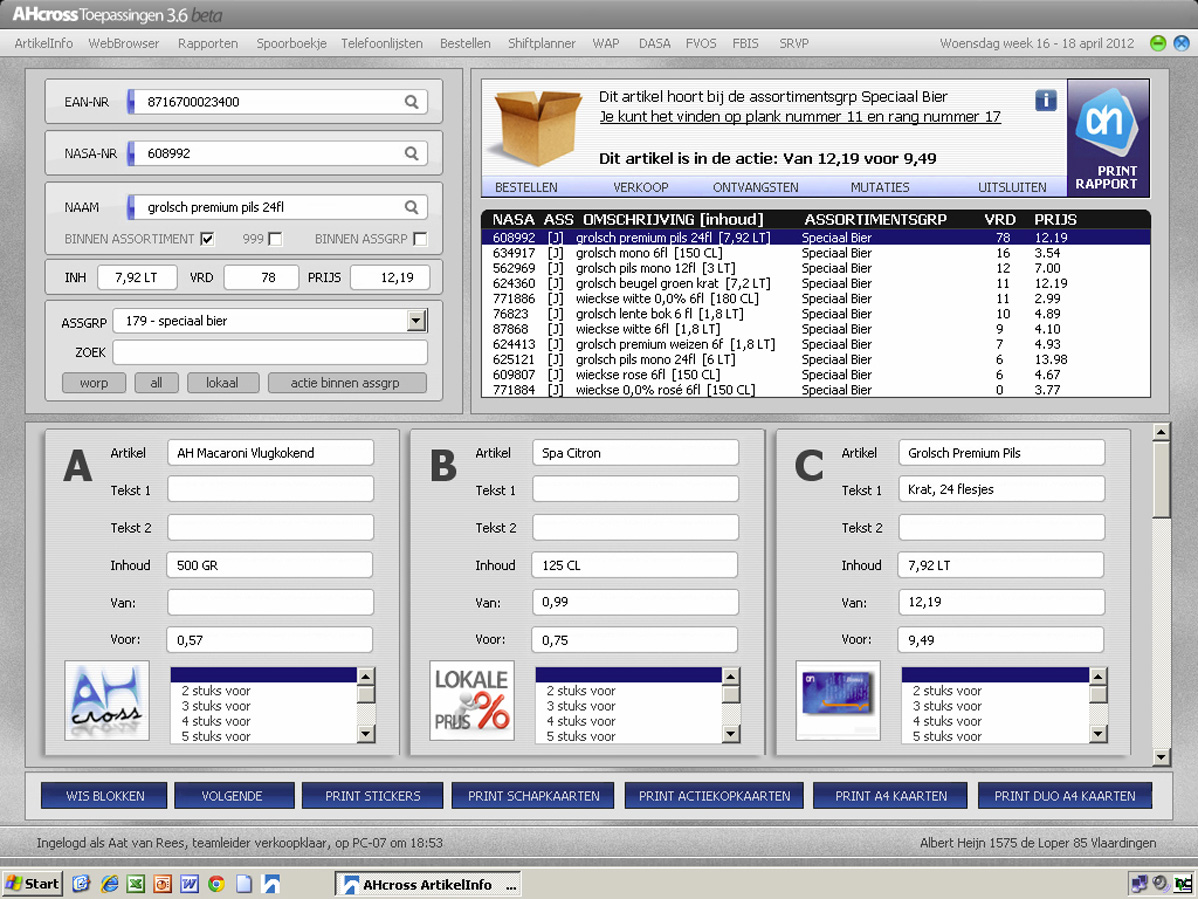The height and width of the screenshot is (899, 1198).
Task: Click the first quick launch icon next to Start
Action: tap(82, 884)
